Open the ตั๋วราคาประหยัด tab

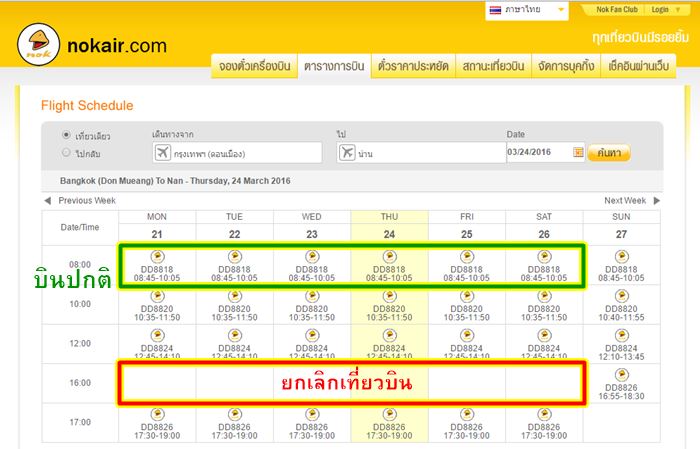point(413,66)
